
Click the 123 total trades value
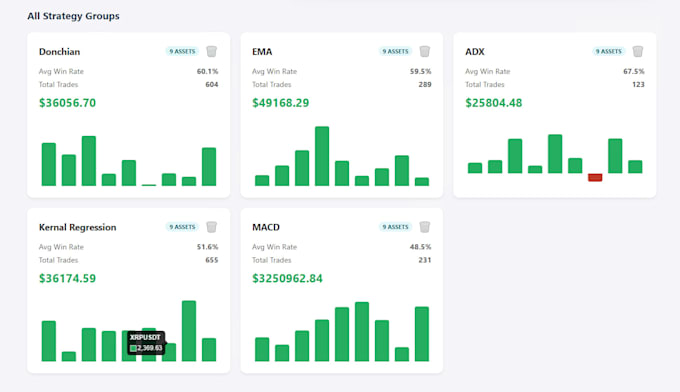(638, 85)
